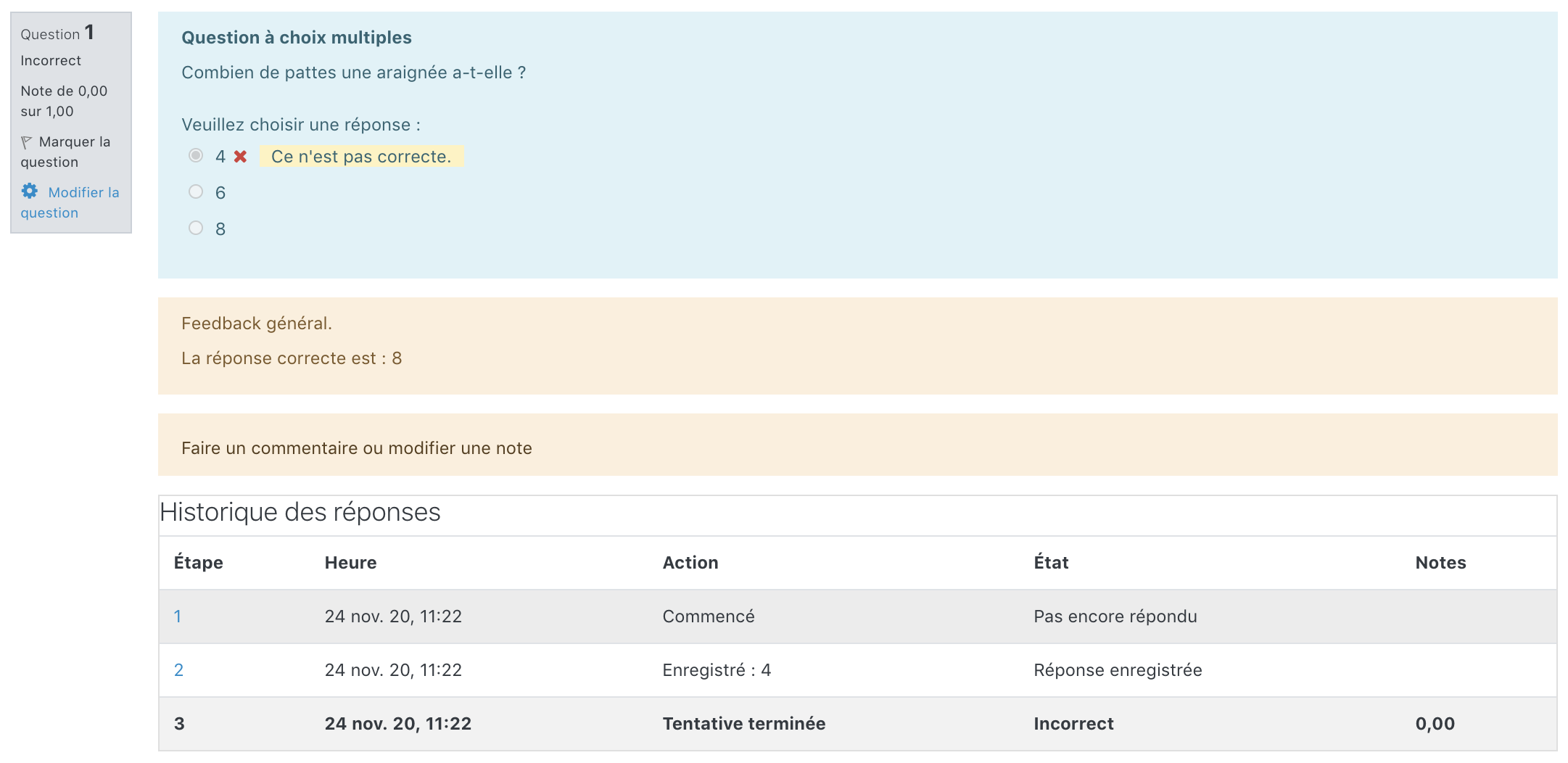
Task: Click the Action column header
Action: (690, 563)
